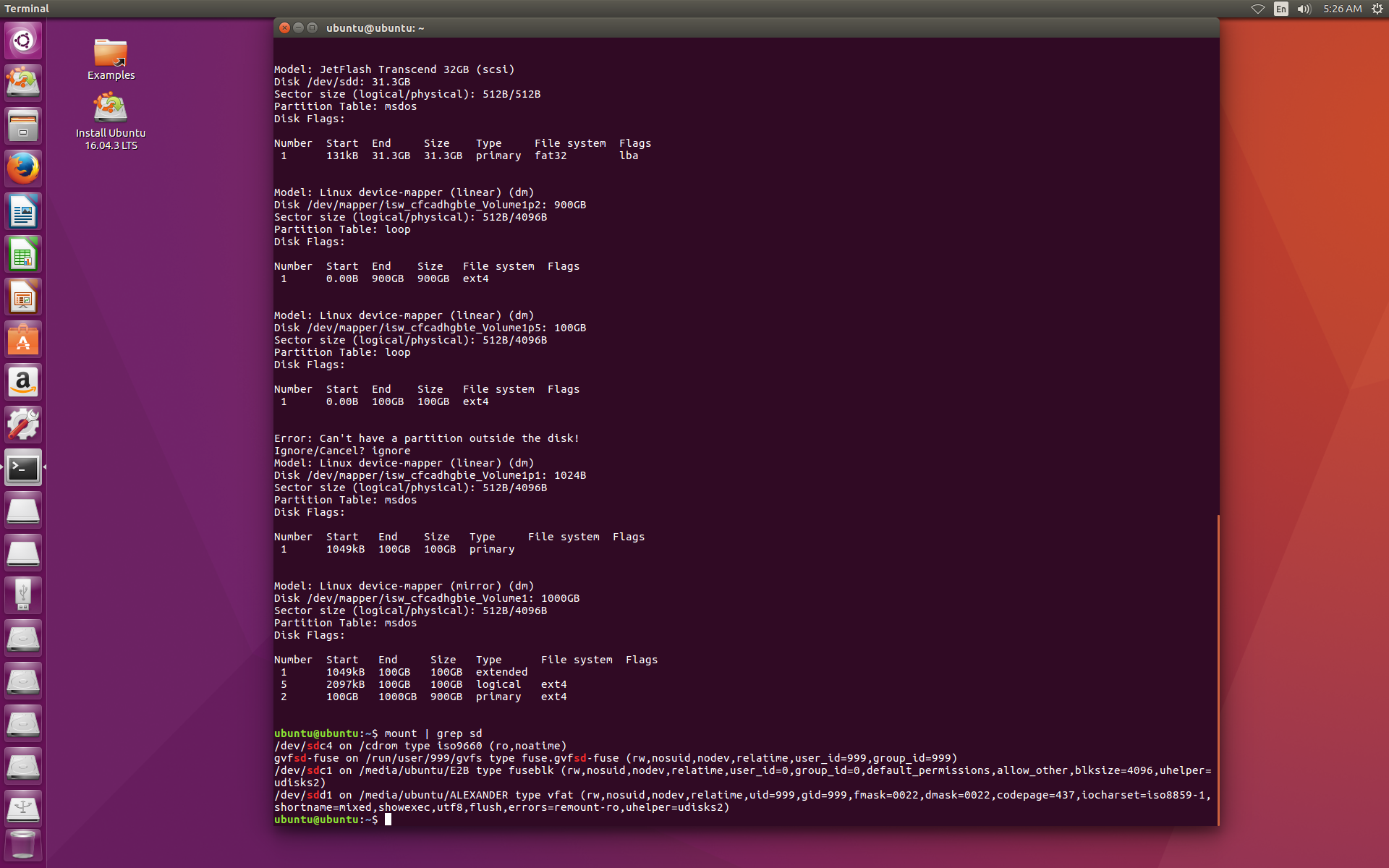The width and height of the screenshot is (1389, 868).
Task: Click 'Model: JetFlash Transcend 32GB (scsi)' line
Action: pyautogui.click(x=394, y=69)
